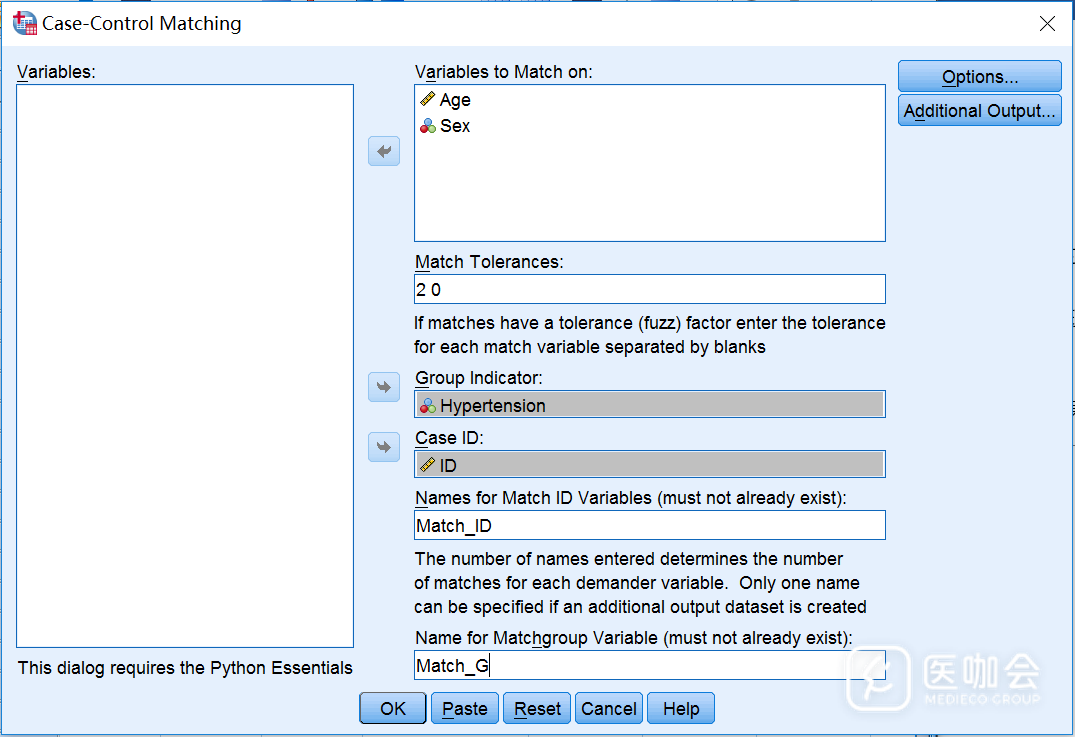Select the Sex variable in the match list
1075x737 pixels.
point(455,126)
